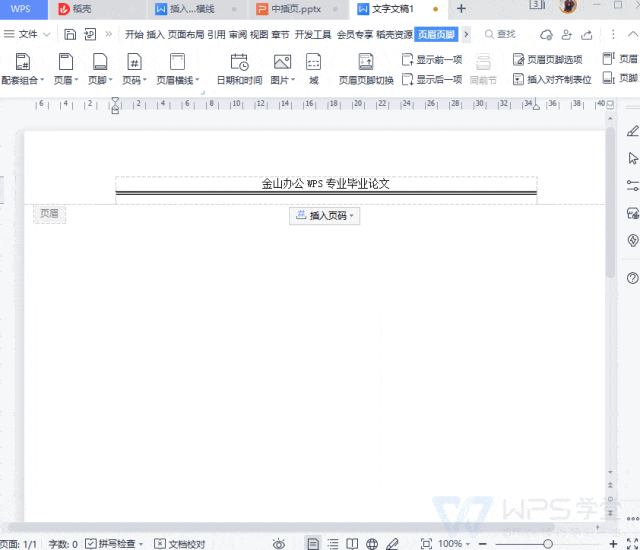Click 插入对齐制表位 insert alignment tab
640x550 pixels.
pyautogui.click(x=552, y=79)
